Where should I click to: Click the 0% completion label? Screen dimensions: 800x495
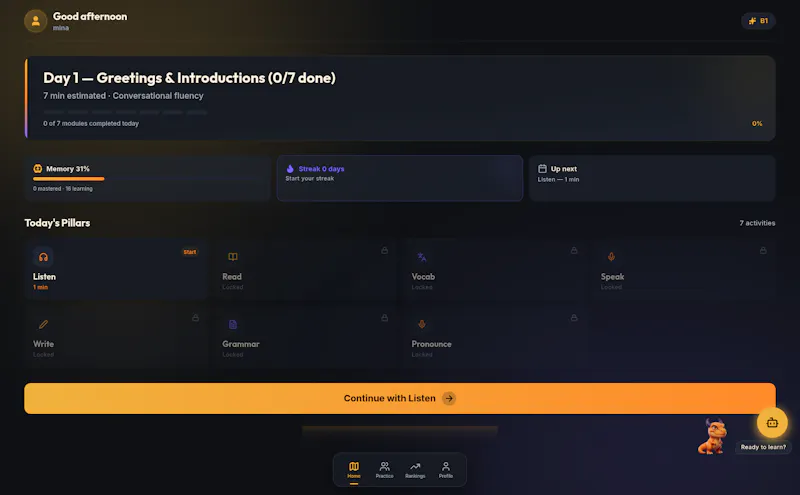coord(757,123)
